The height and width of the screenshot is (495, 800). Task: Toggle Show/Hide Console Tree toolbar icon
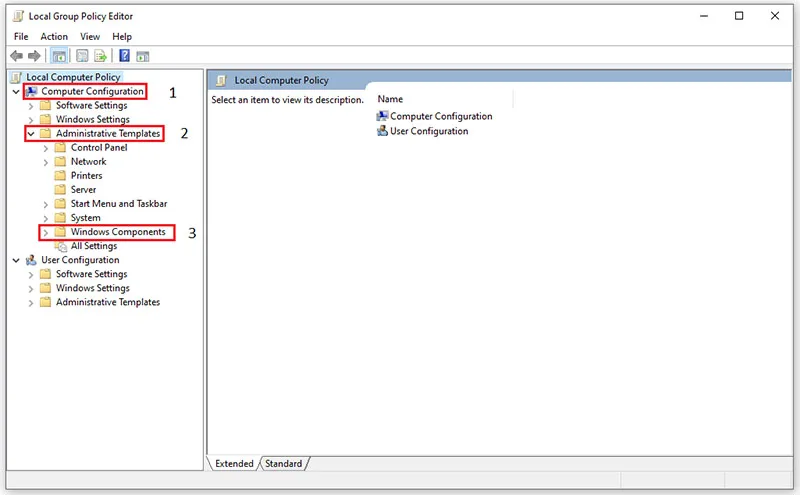59,56
